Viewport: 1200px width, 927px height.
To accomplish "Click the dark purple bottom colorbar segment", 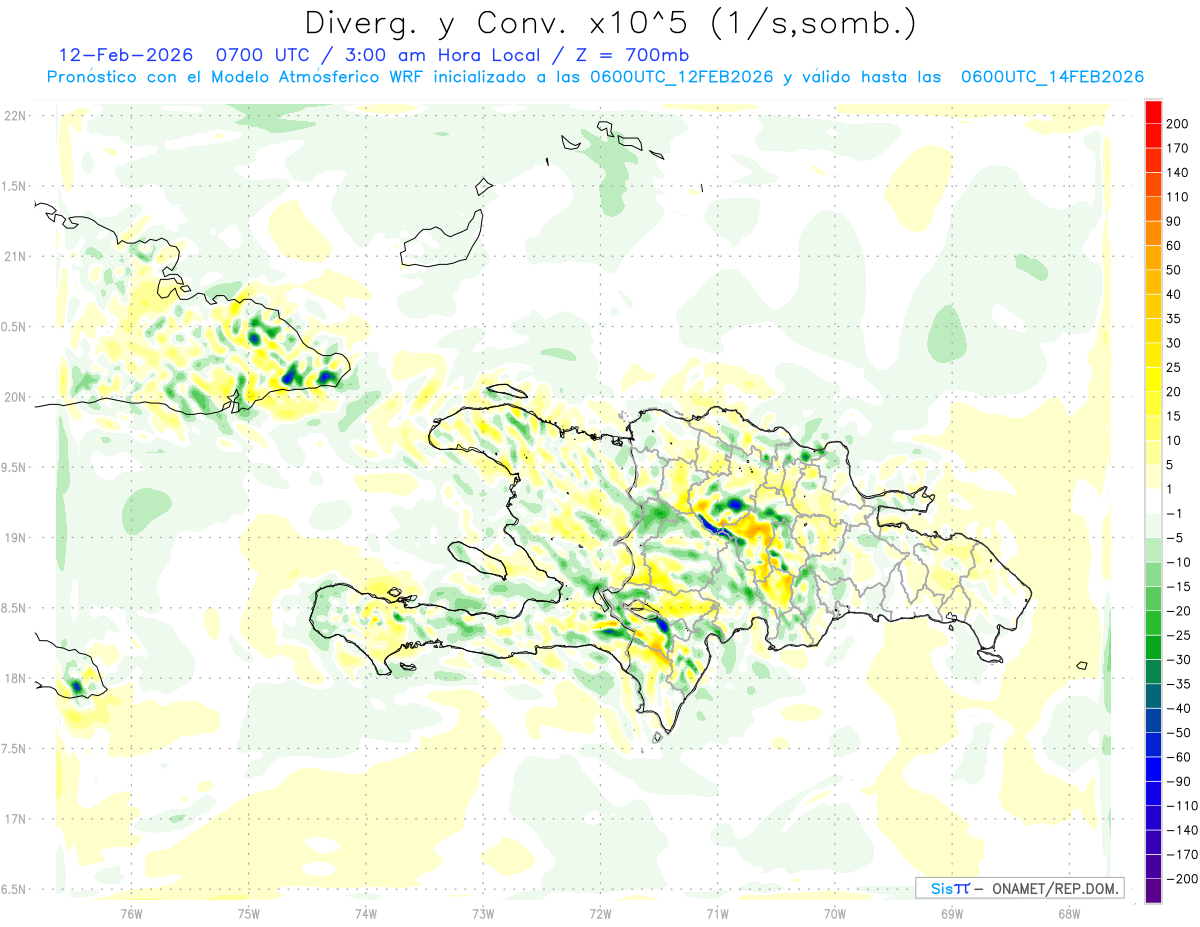I will [1153, 891].
